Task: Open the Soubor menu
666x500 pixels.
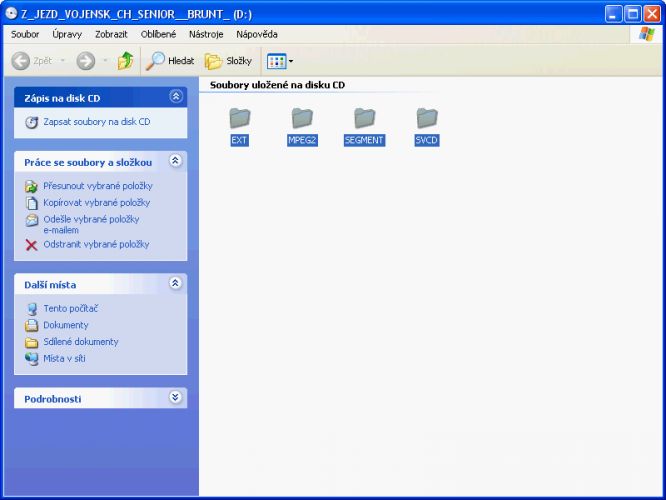Action: [x=25, y=34]
